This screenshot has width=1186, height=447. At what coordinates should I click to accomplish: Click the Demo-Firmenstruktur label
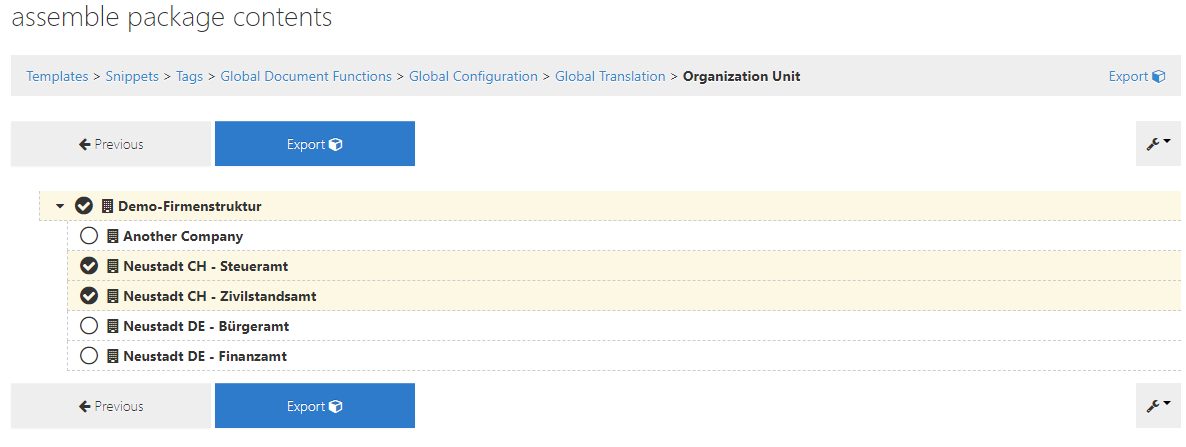coord(190,206)
